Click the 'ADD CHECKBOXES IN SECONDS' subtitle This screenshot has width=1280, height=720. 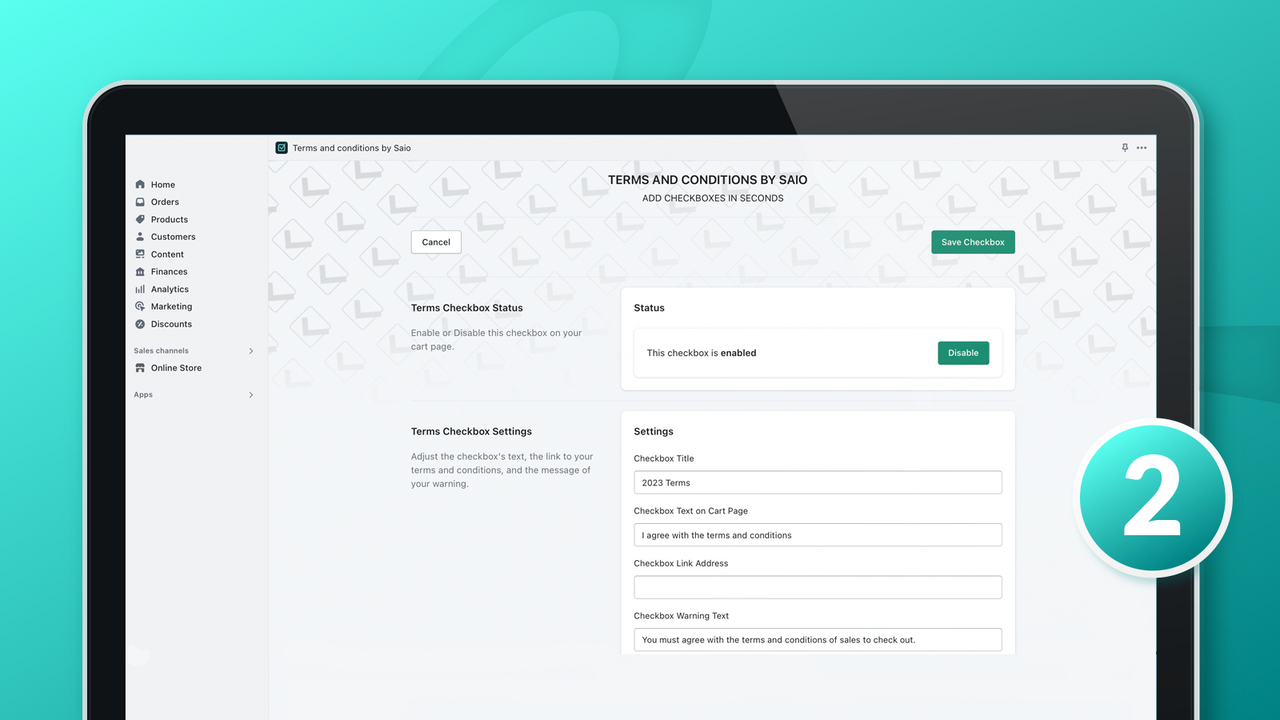[x=713, y=198]
